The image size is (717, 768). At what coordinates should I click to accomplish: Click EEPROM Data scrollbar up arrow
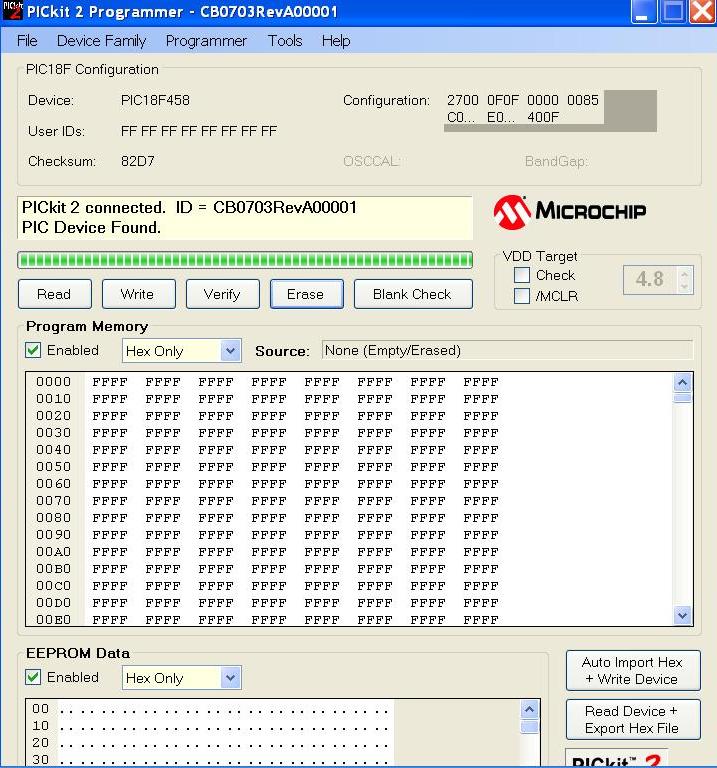529,709
